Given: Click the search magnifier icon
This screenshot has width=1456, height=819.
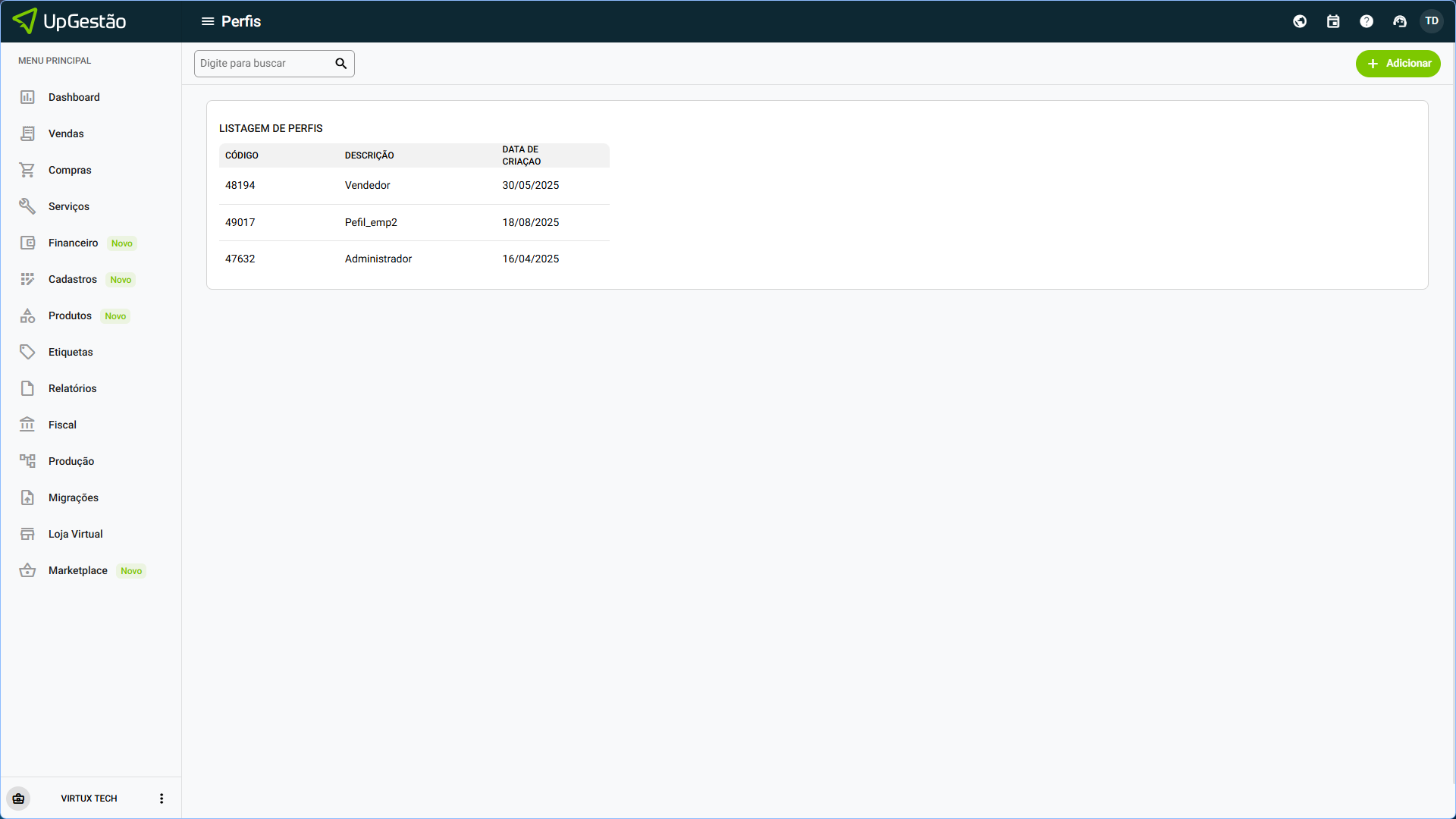Looking at the screenshot, I should (341, 64).
